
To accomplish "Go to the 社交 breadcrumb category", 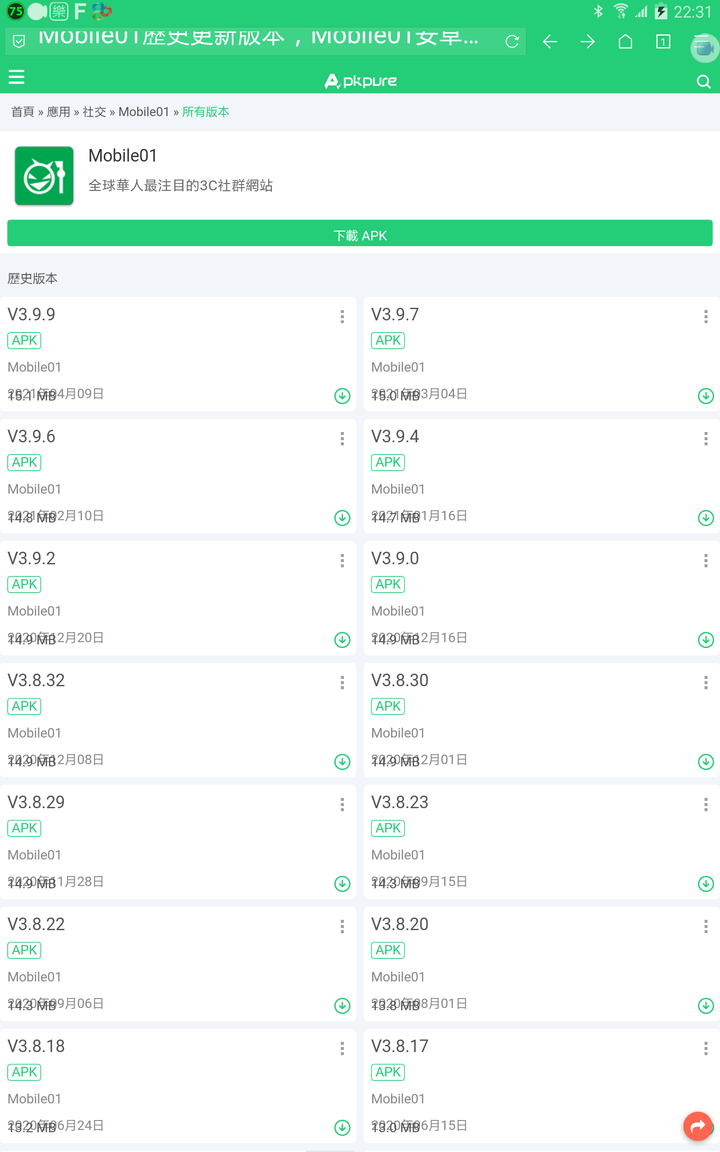I will (94, 112).
